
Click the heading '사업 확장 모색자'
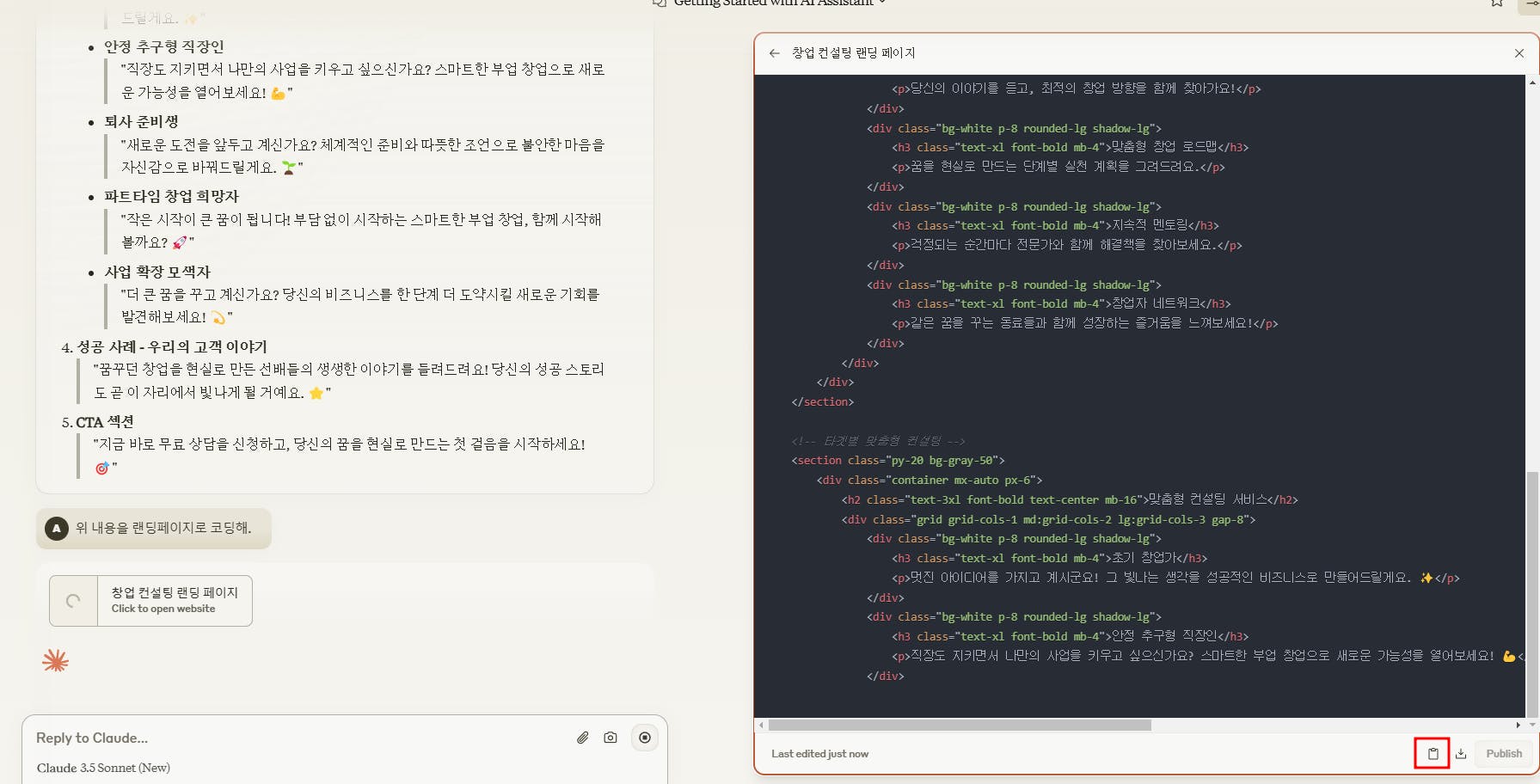click(x=157, y=272)
